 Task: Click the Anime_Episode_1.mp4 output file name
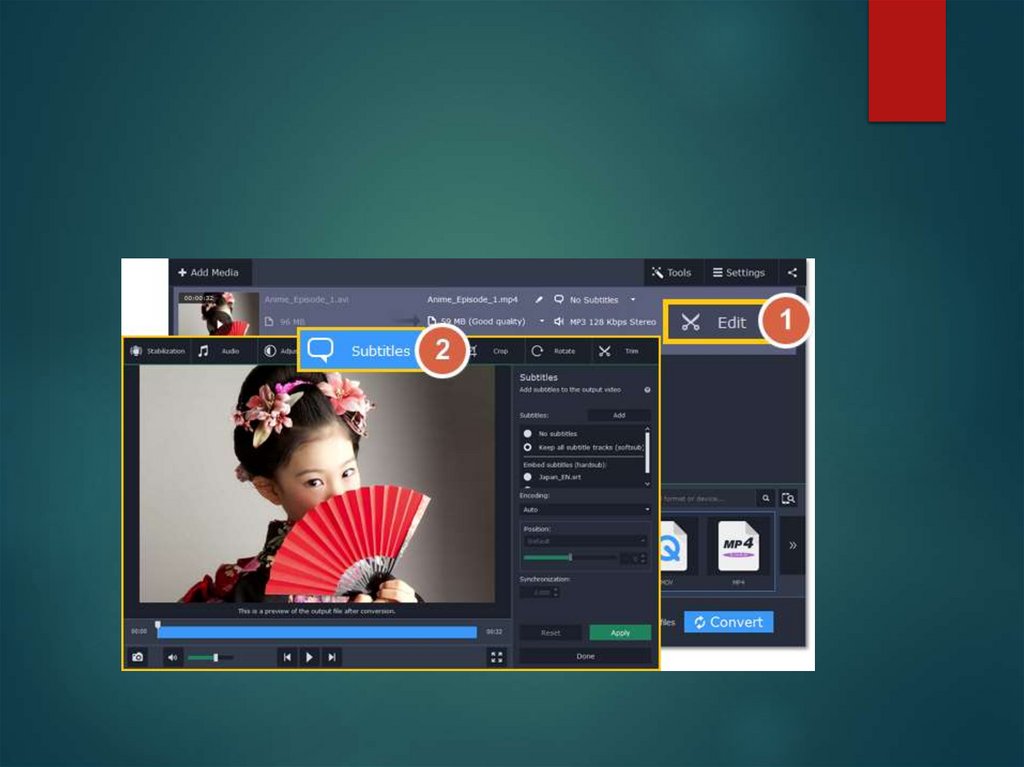(472, 300)
